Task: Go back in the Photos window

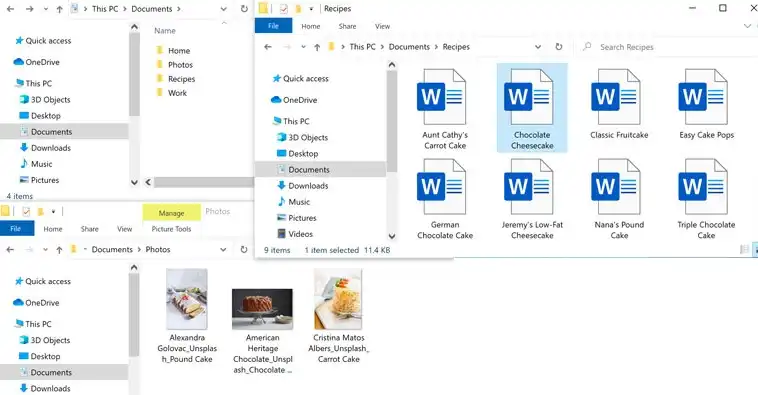Action: (x=10, y=249)
